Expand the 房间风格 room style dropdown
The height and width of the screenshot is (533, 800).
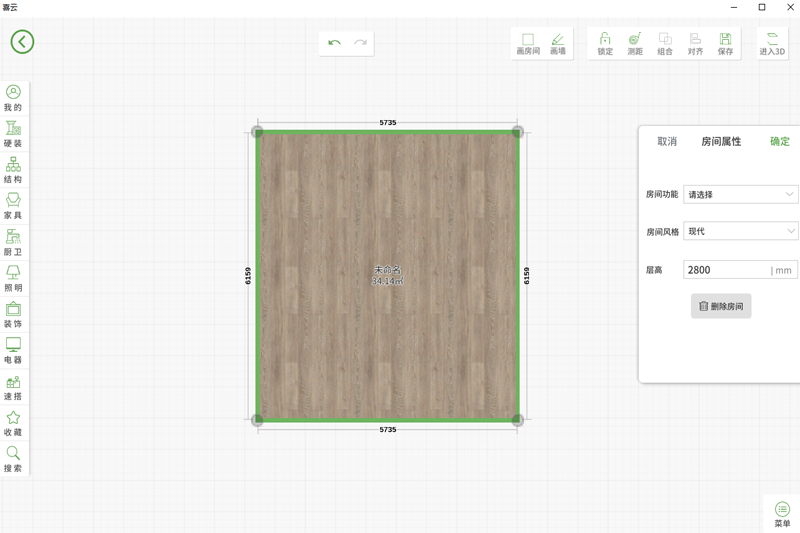[x=740, y=231]
